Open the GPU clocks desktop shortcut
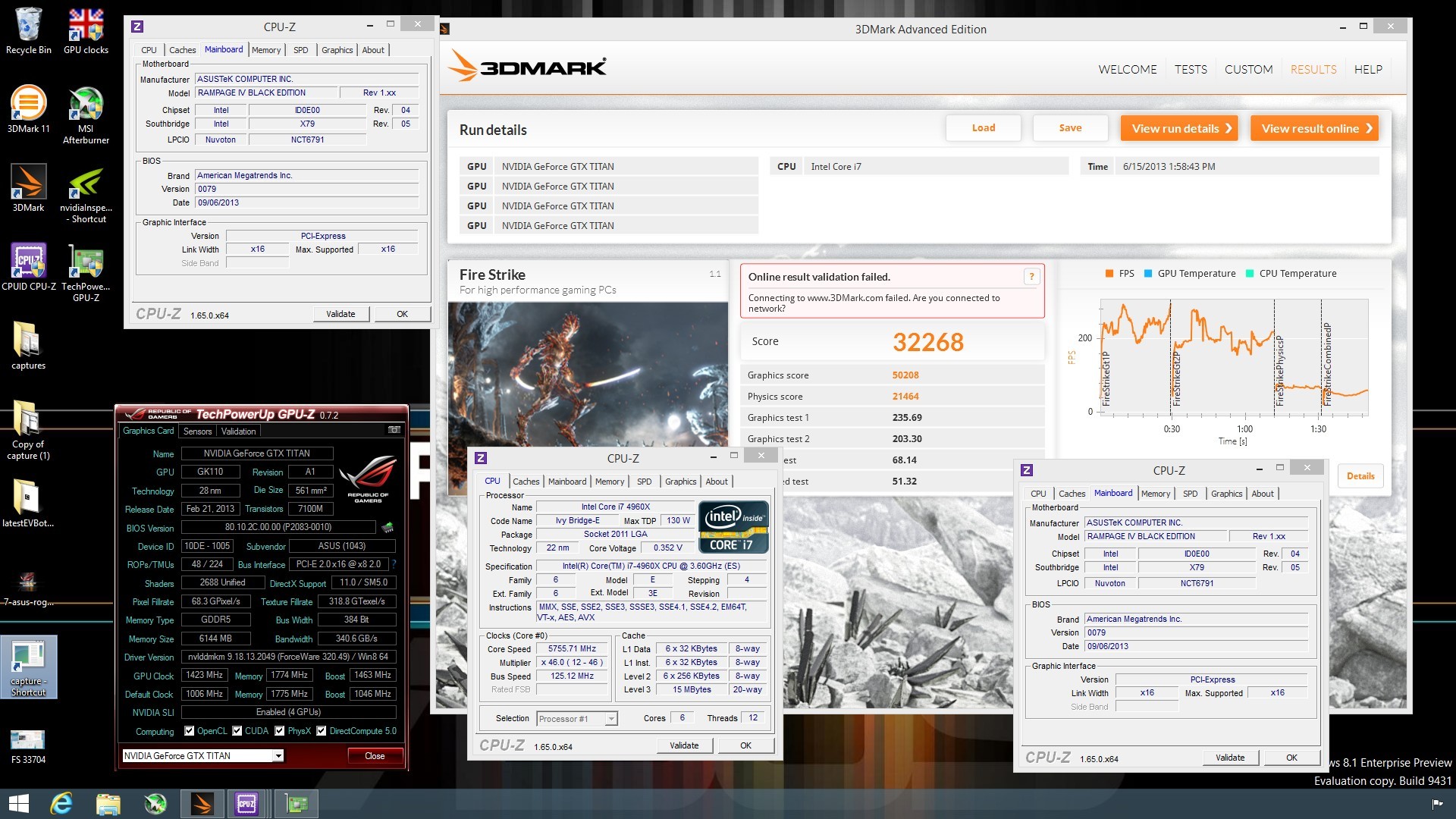Viewport: 1456px width, 819px height. coord(86,31)
